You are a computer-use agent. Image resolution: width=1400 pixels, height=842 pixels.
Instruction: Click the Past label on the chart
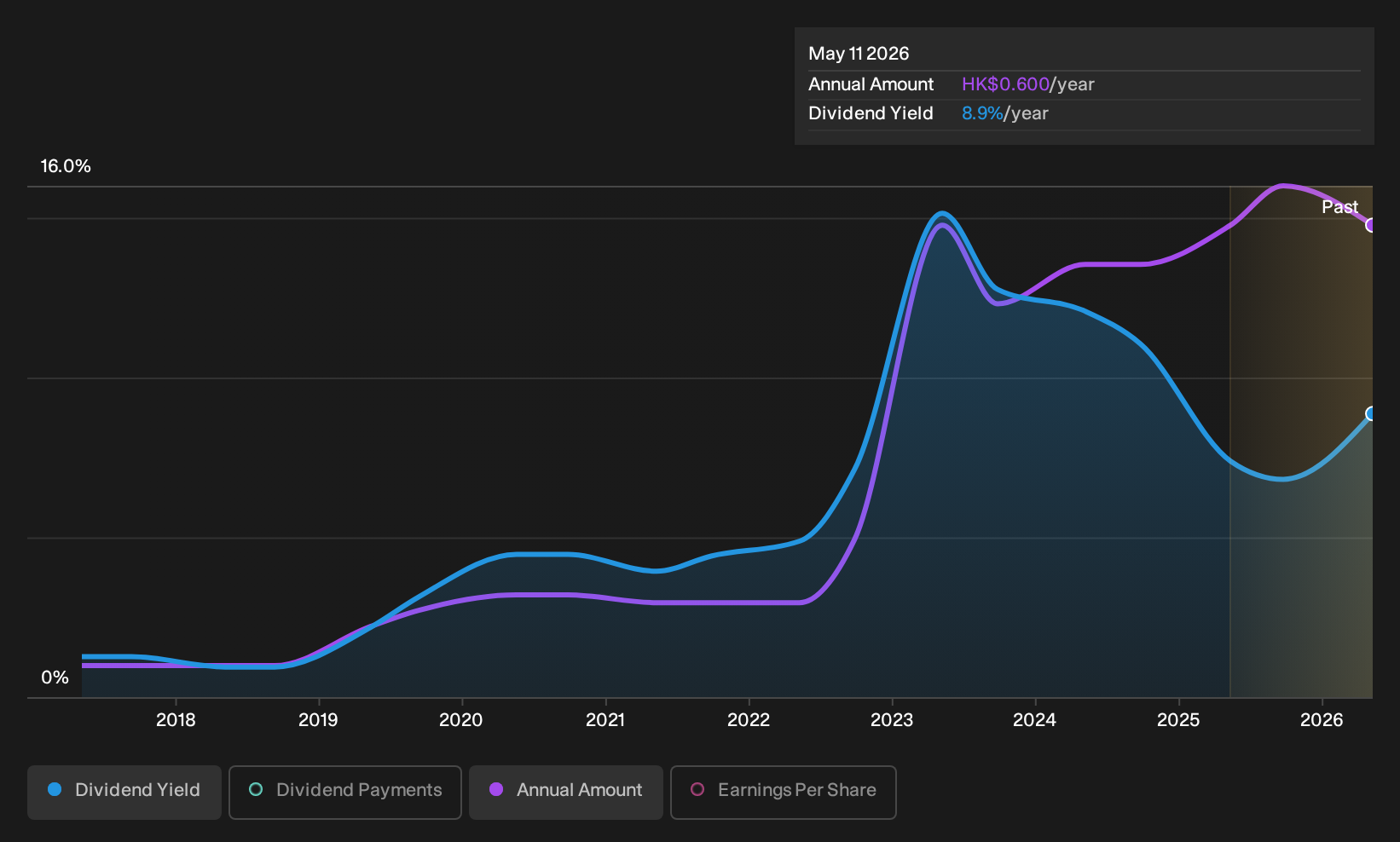point(1339,207)
